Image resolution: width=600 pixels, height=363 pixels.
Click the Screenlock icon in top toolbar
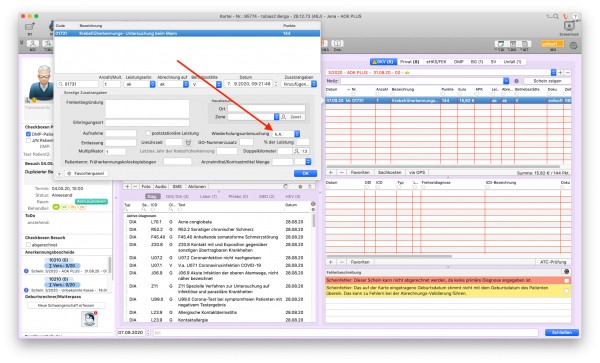[569, 26]
